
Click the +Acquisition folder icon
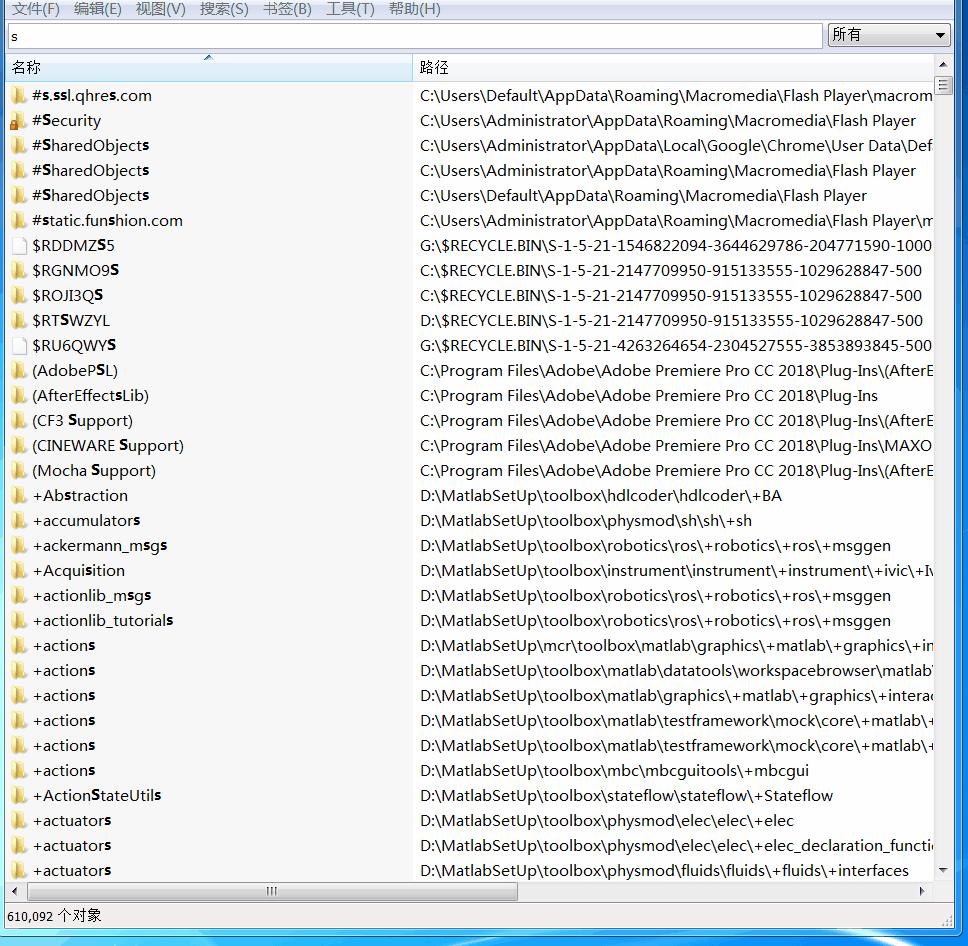18,571
